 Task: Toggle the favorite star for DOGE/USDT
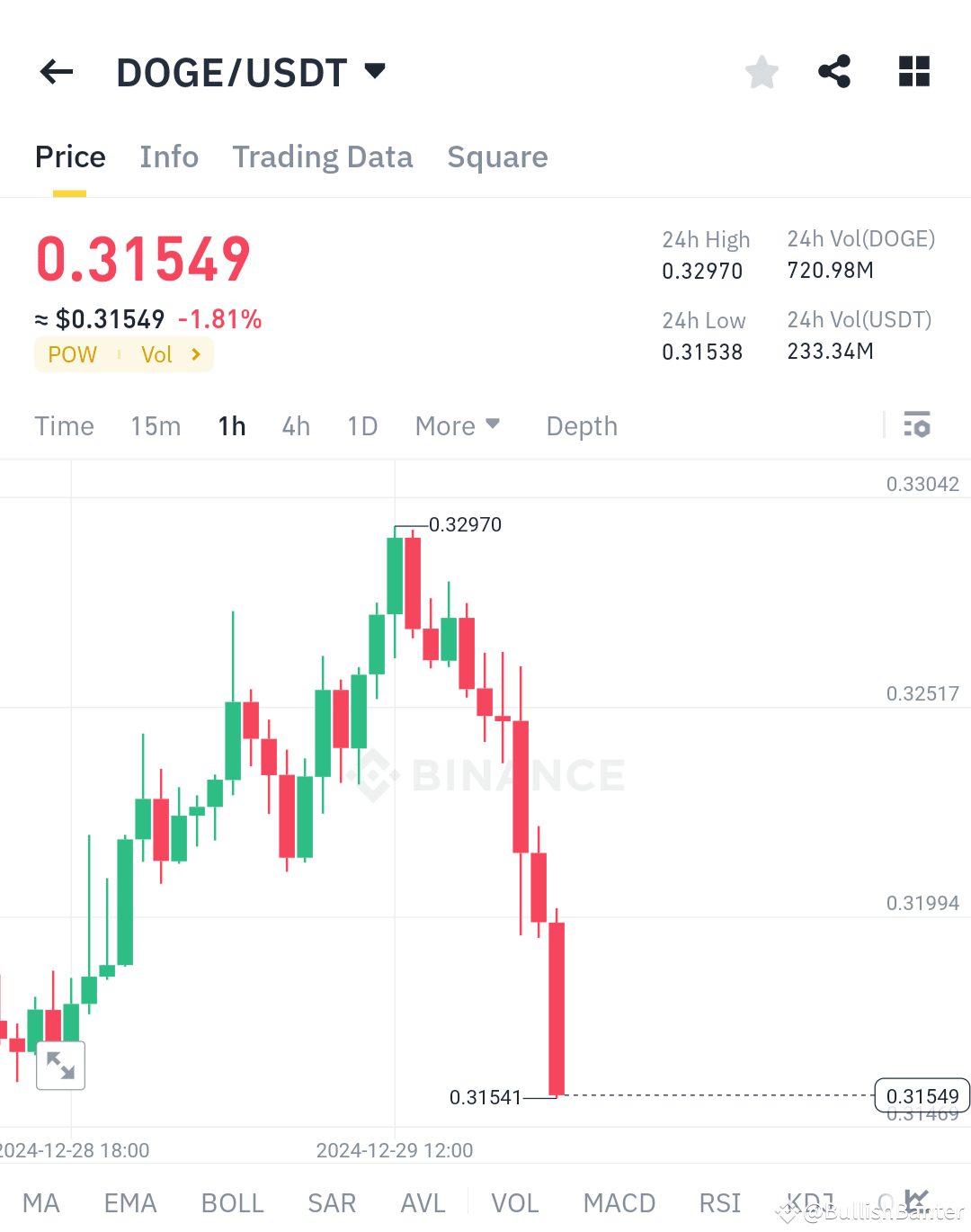coord(762,72)
